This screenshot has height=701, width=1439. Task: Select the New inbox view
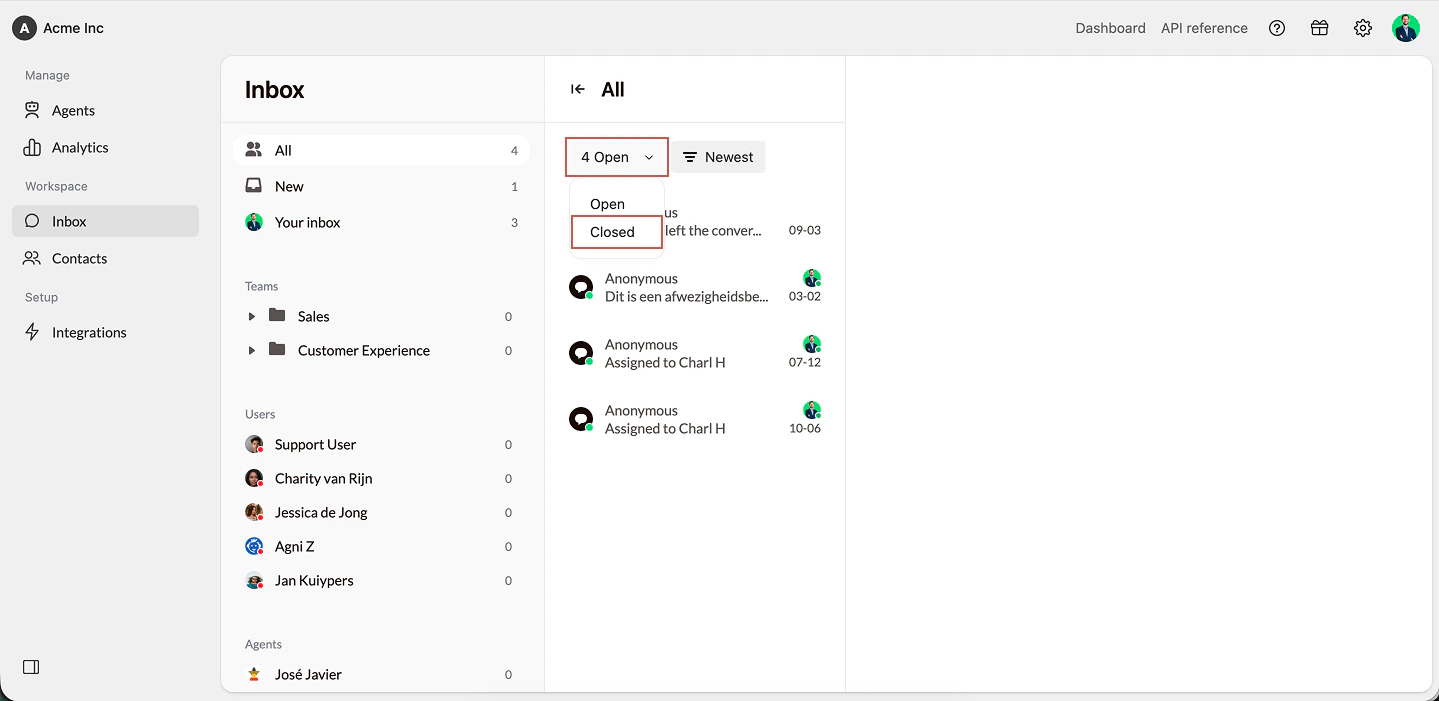[382, 186]
